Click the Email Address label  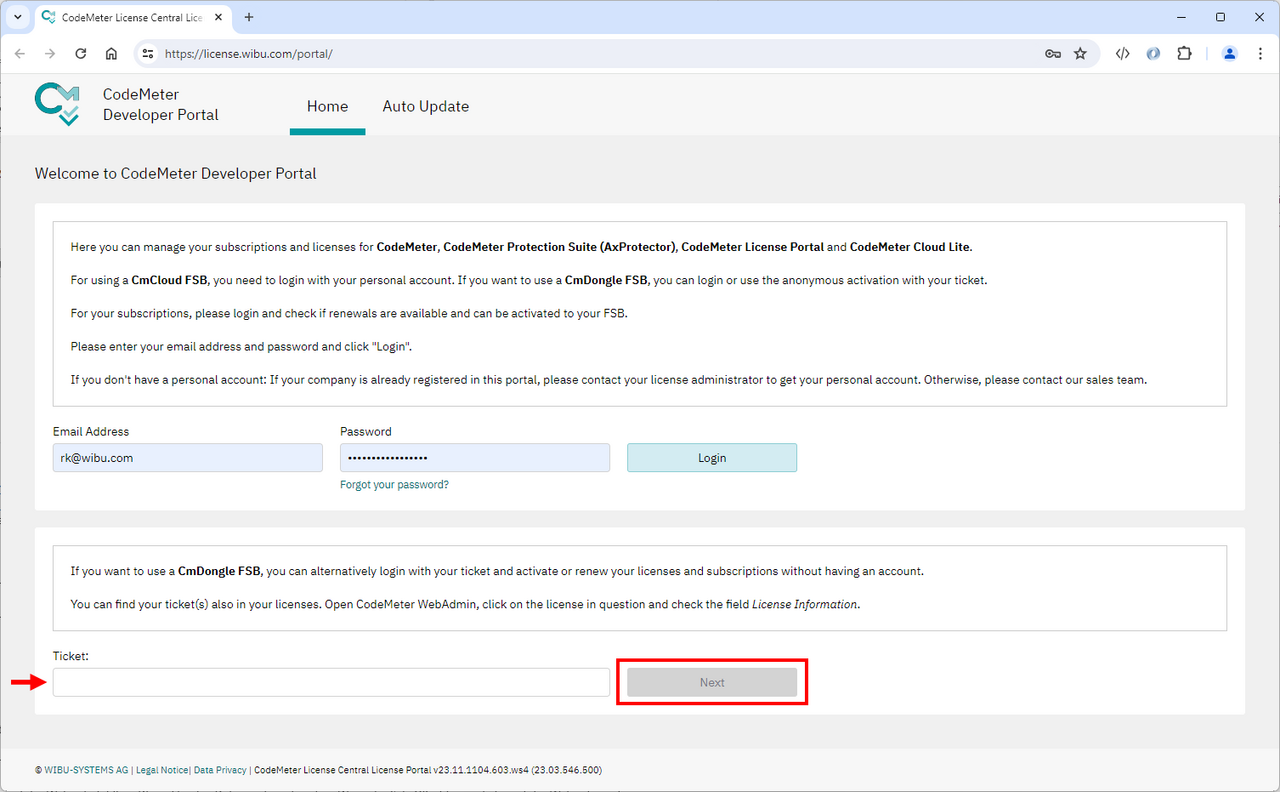point(91,432)
